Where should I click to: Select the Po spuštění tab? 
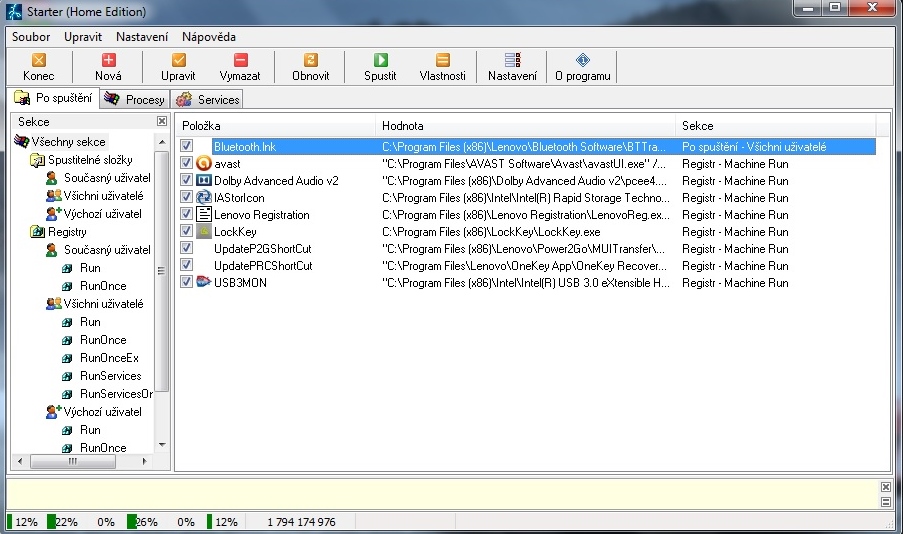[54, 98]
